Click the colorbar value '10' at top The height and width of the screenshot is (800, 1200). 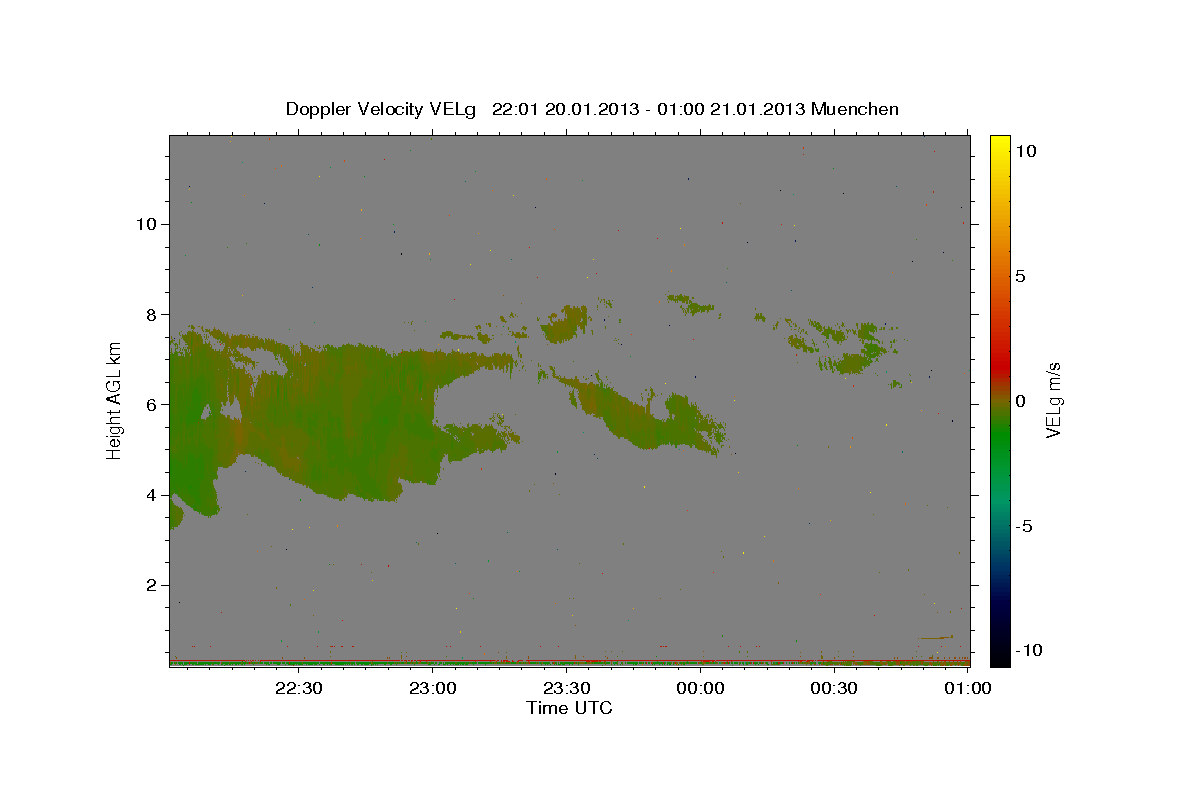click(1025, 151)
